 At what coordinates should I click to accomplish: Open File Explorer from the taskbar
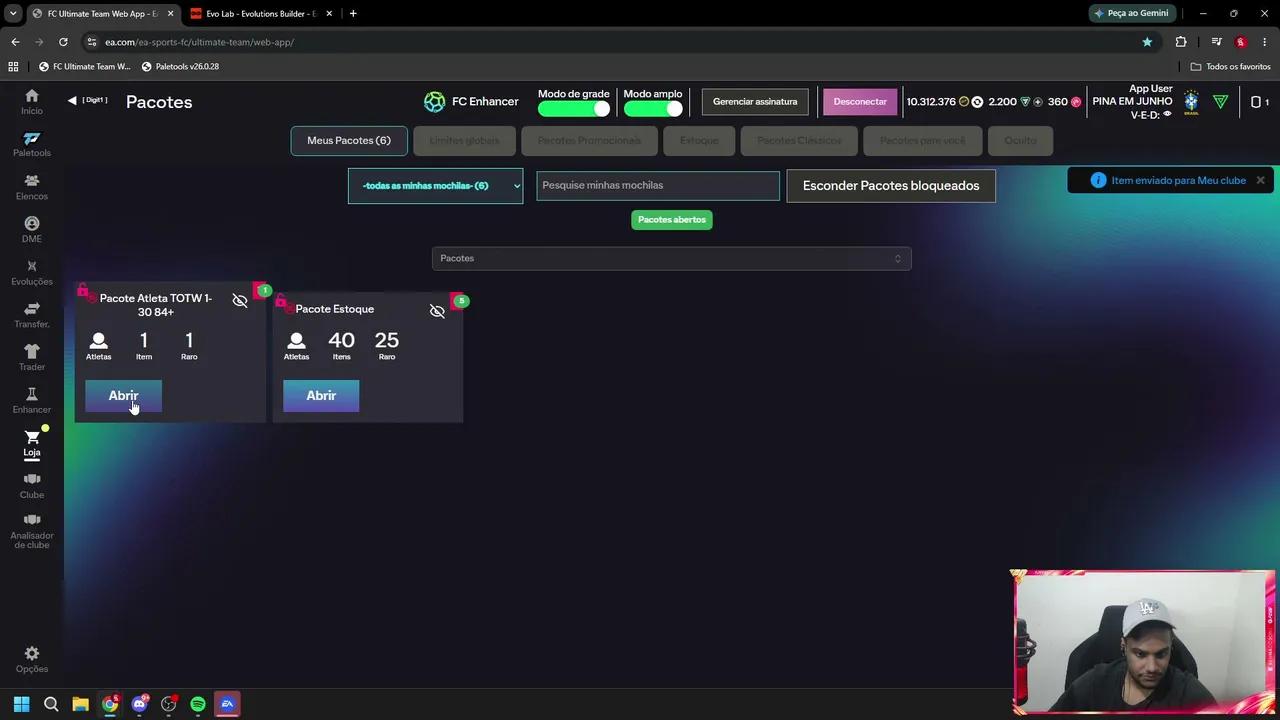[80, 704]
